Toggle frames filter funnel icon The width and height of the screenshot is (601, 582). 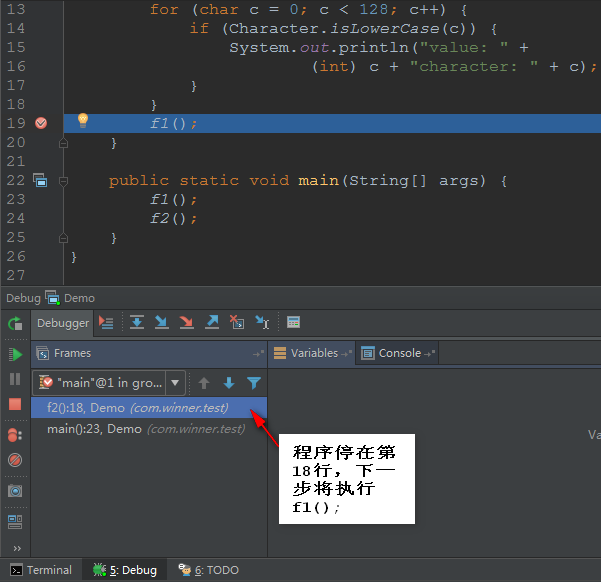[254, 383]
